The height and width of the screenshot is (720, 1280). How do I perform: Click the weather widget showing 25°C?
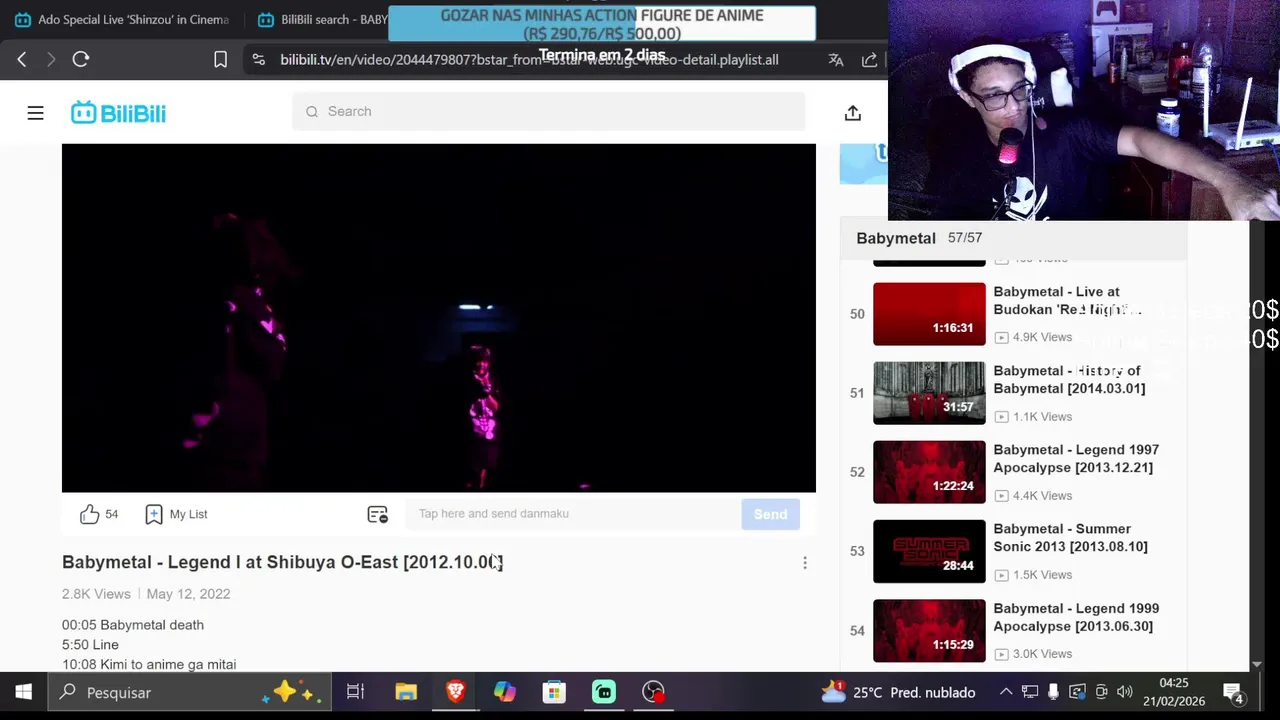click(897, 692)
